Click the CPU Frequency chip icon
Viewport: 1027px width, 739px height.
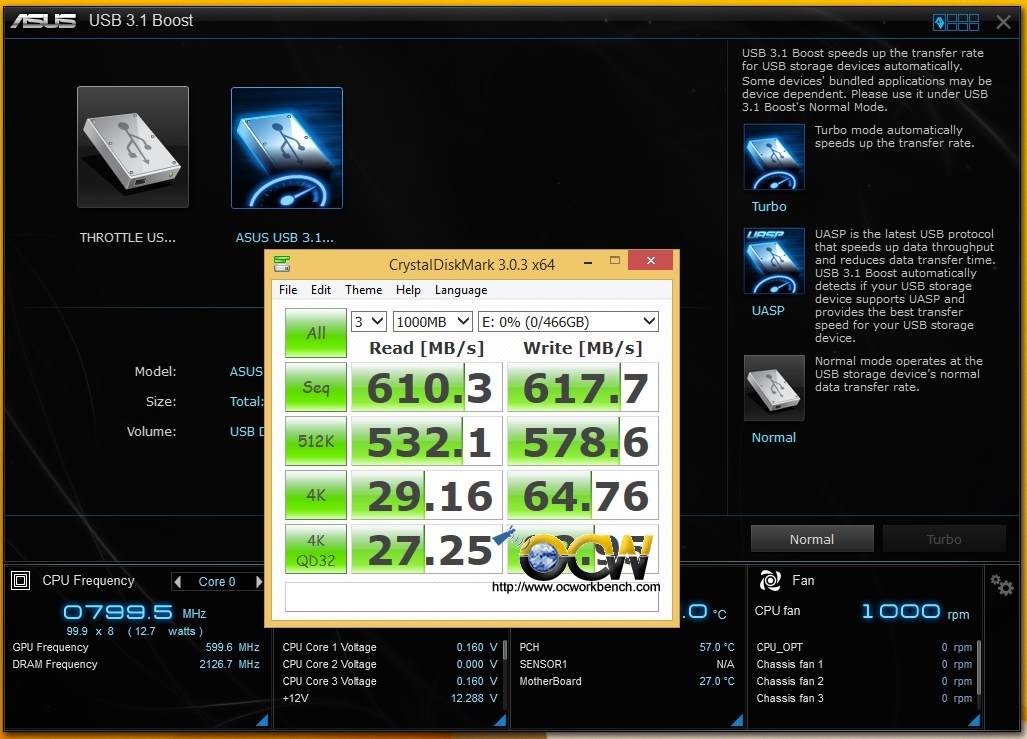point(20,580)
